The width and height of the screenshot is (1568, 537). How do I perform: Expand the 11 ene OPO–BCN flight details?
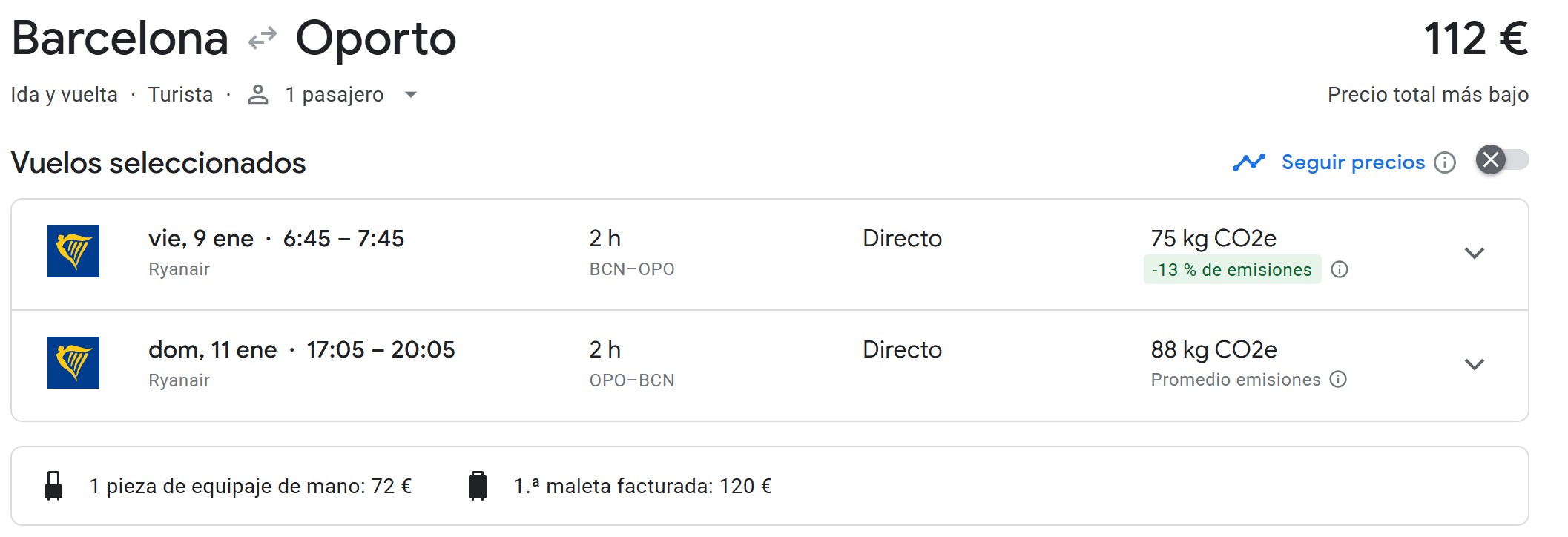(x=1474, y=364)
